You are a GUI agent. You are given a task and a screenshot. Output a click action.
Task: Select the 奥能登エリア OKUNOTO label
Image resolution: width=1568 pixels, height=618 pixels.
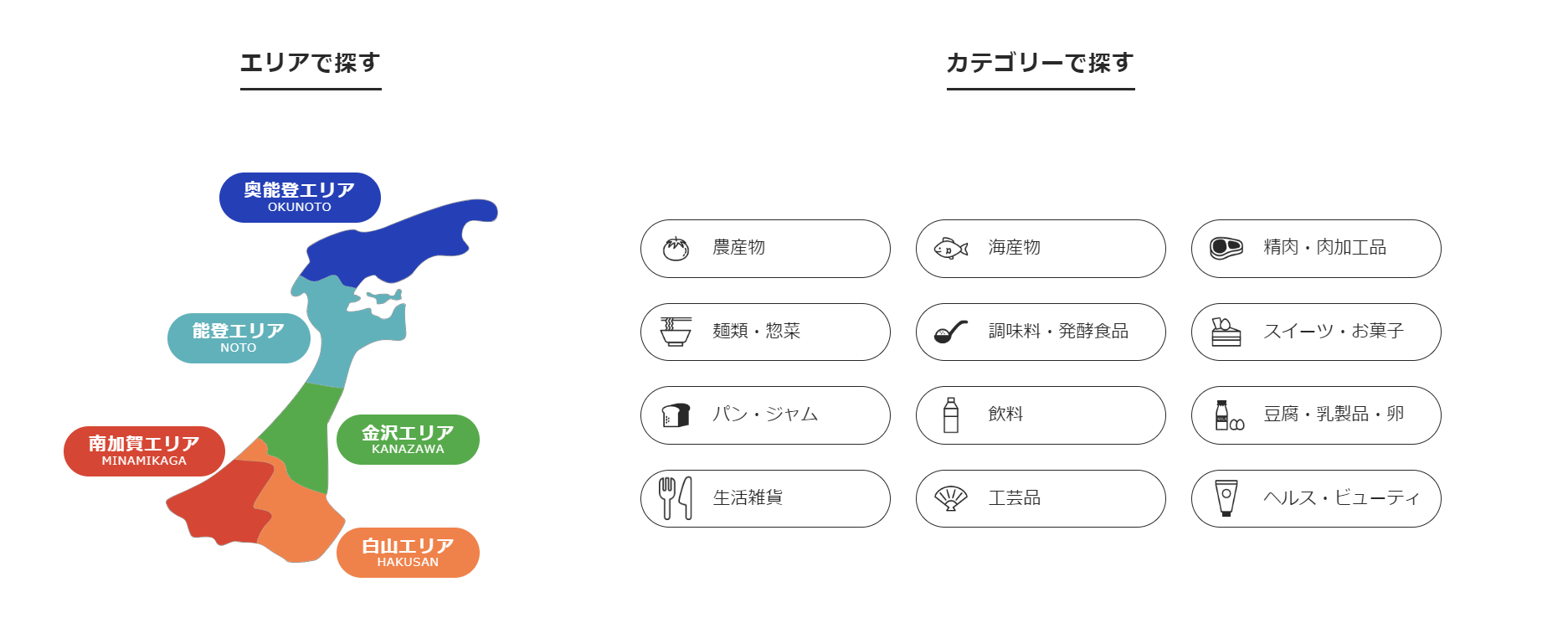pyautogui.click(x=300, y=198)
